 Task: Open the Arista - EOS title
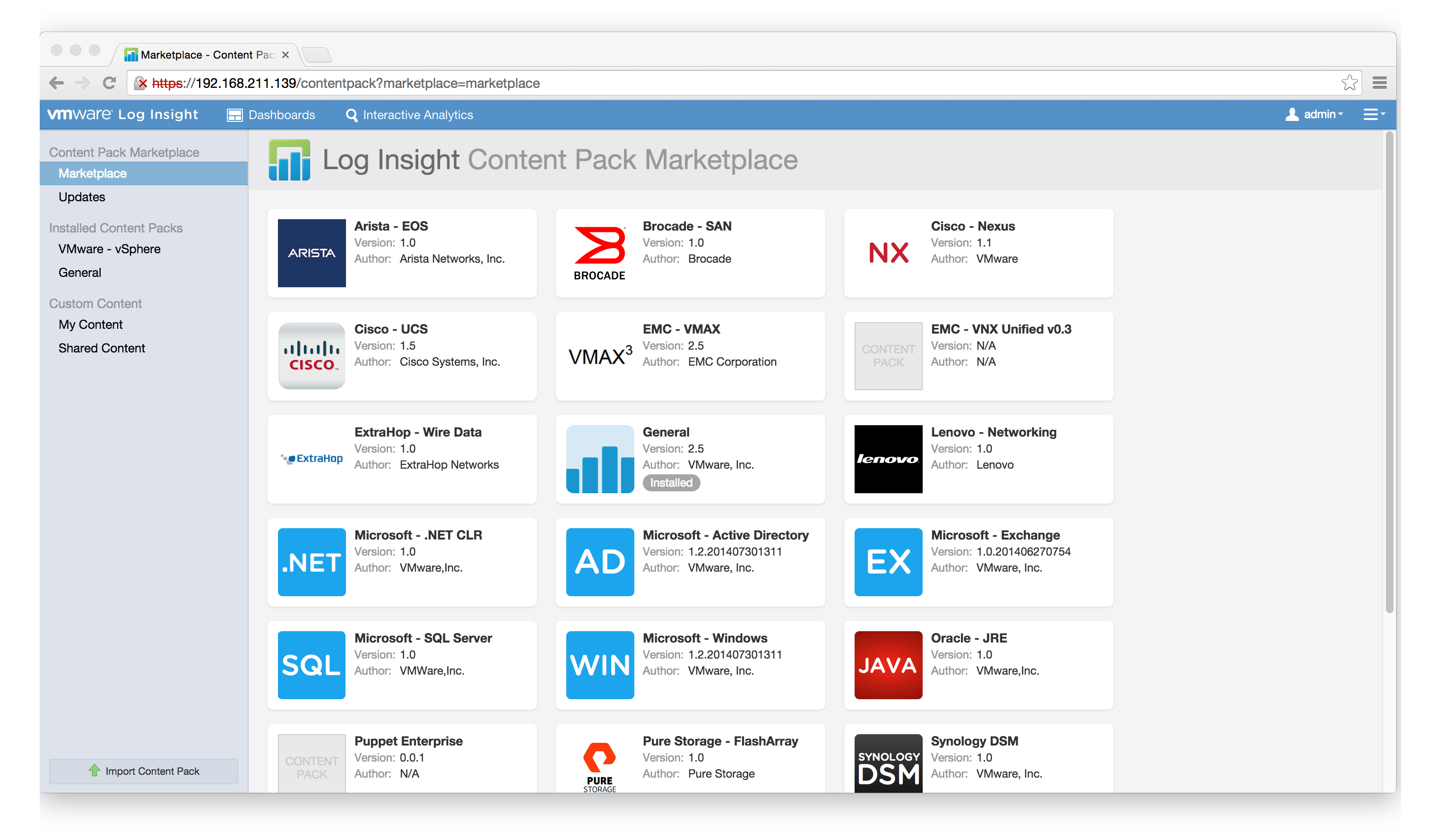pos(391,226)
